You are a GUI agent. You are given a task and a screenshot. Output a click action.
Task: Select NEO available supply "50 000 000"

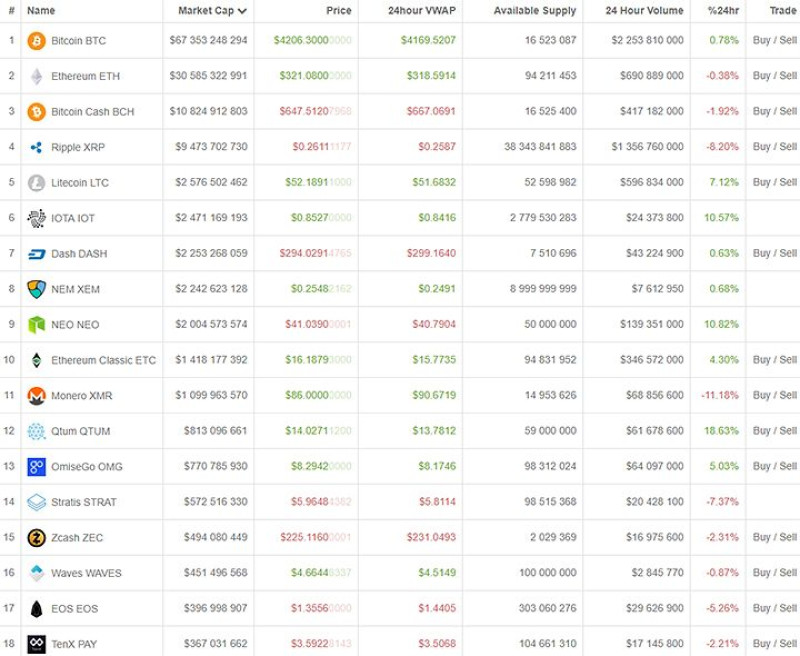551,324
